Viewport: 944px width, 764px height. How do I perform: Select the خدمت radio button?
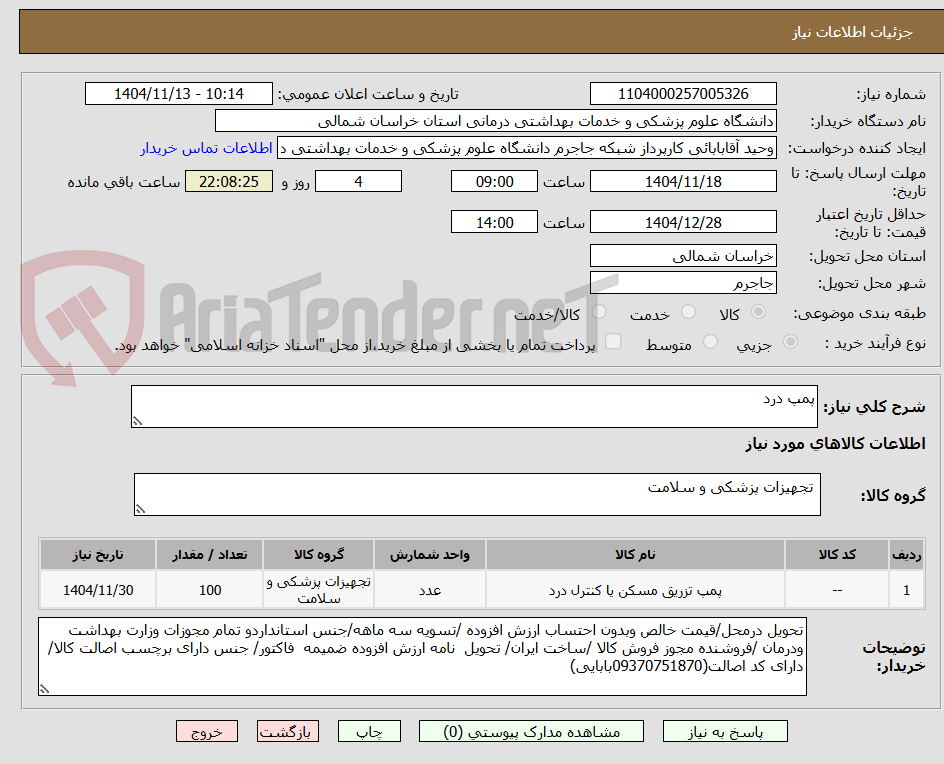click(x=688, y=312)
